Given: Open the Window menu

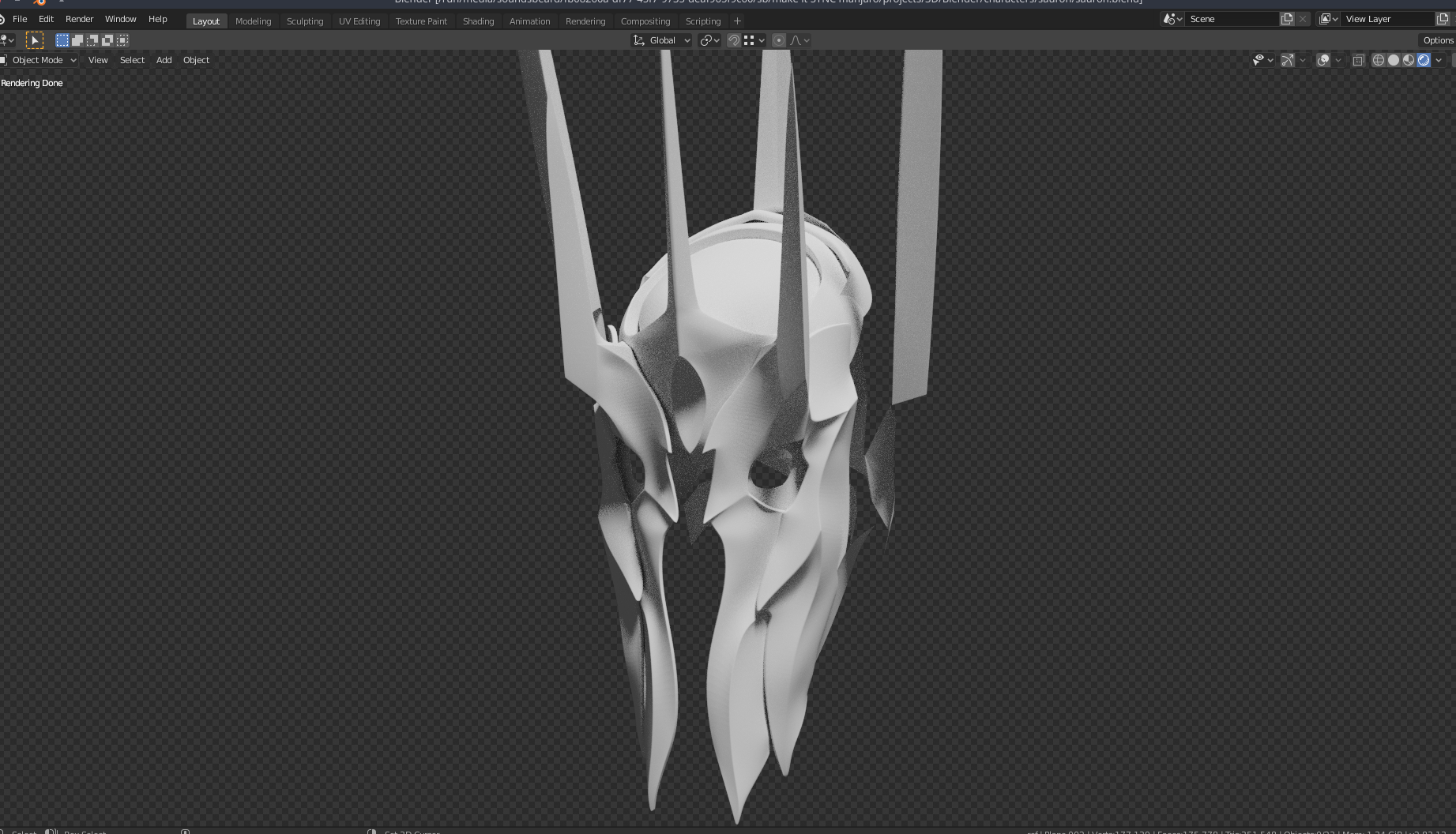Looking at the screenshot, I should tap(120, 19).
